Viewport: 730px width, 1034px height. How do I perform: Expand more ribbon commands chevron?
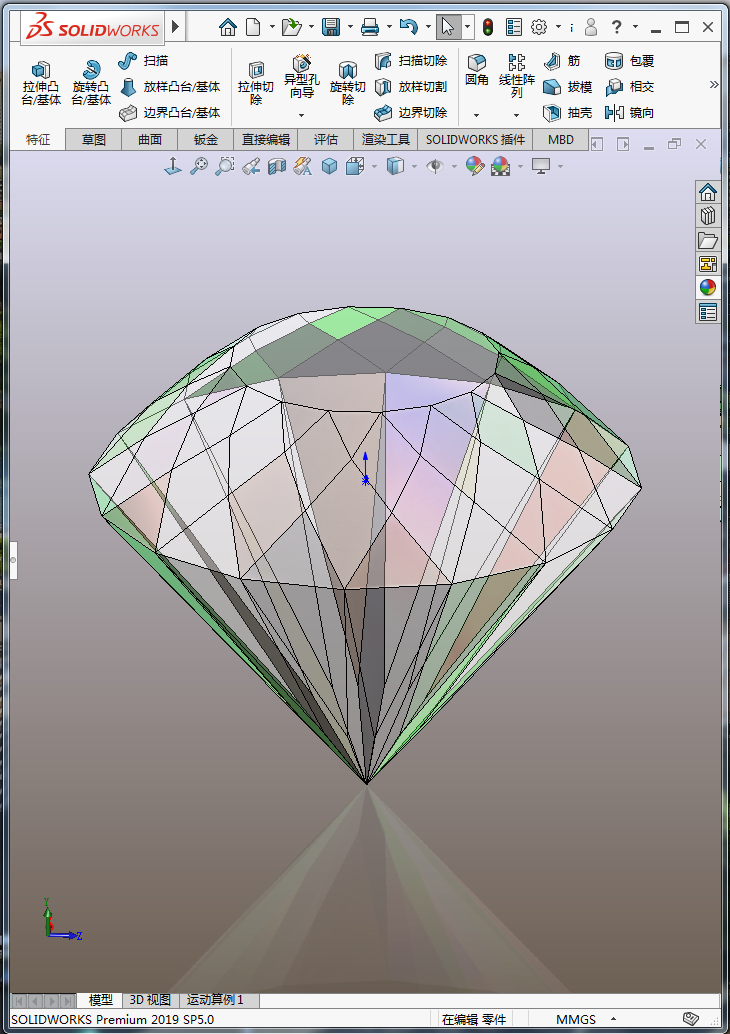714,84
